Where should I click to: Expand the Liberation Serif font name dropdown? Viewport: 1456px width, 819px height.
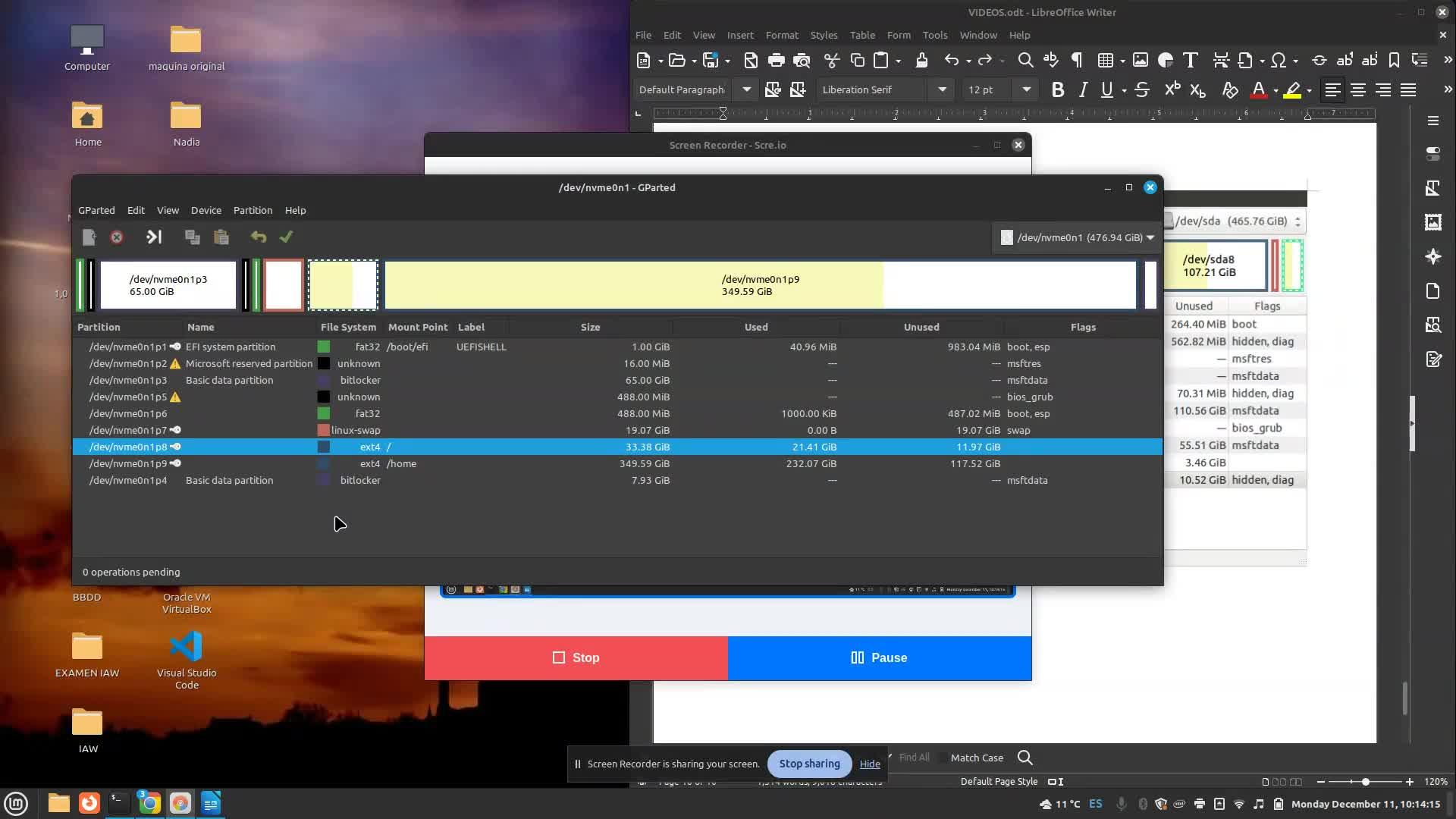tap(943, 89)
